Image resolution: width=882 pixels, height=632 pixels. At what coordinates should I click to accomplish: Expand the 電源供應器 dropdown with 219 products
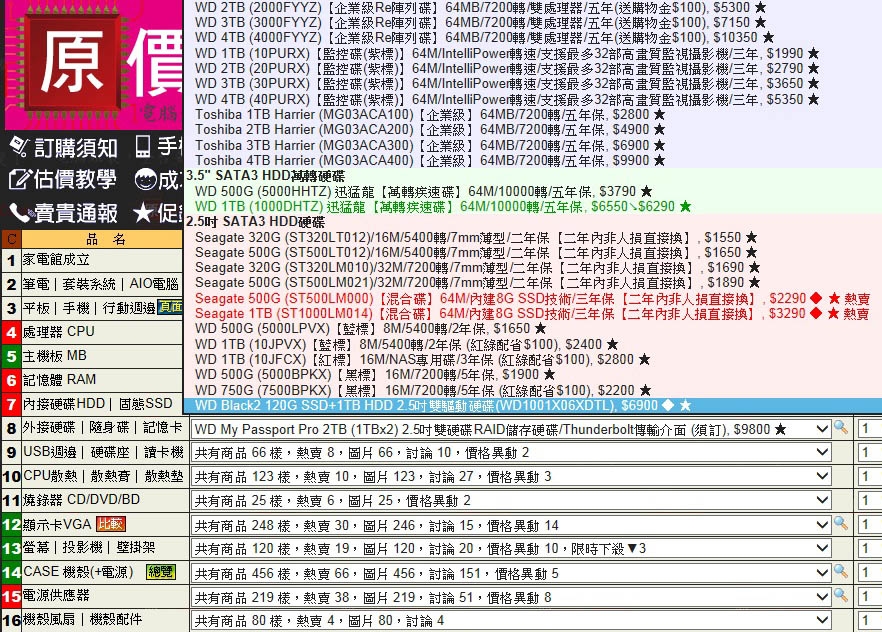pos(511,597)
